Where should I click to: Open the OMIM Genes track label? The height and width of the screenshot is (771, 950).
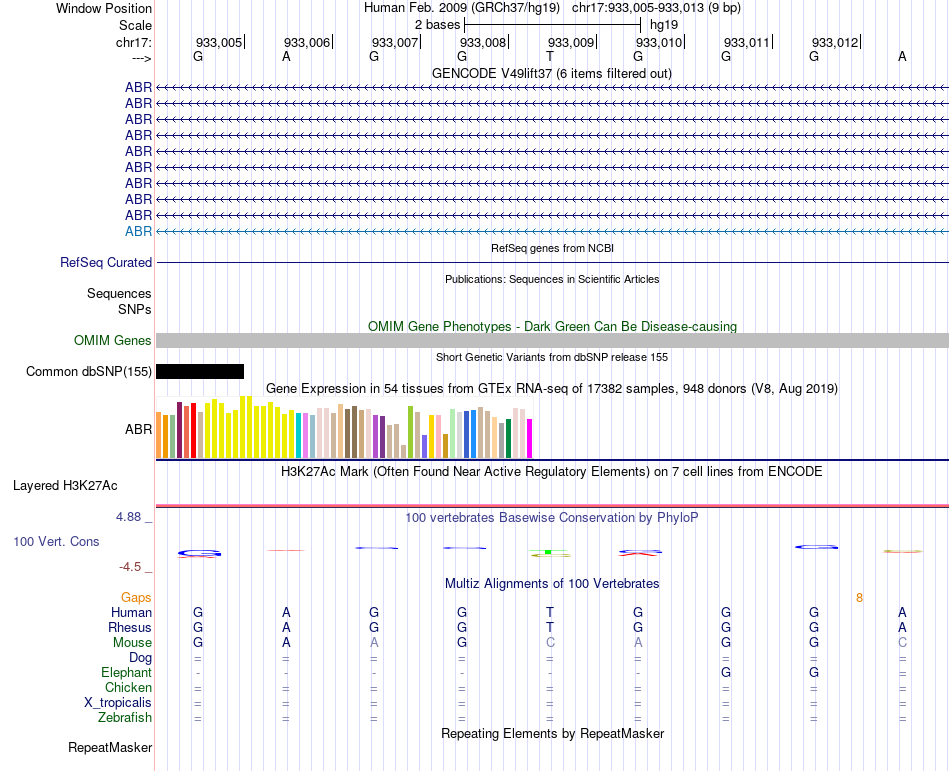(113, 340)
